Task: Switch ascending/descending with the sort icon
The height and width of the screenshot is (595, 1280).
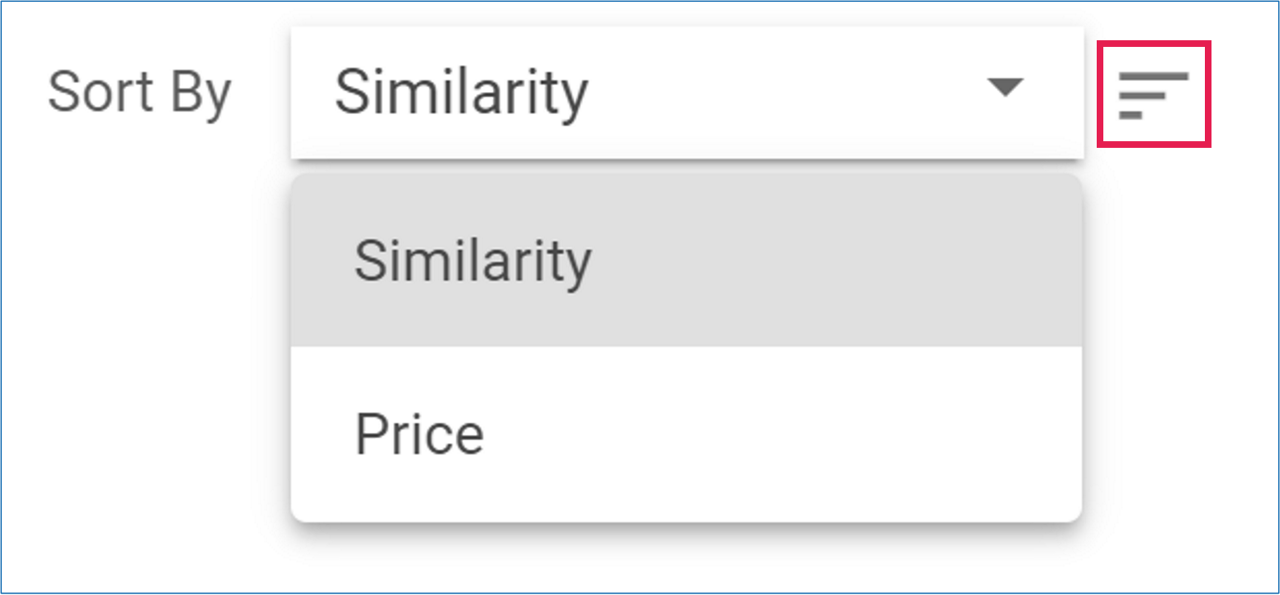Action: coord(1153,94)
